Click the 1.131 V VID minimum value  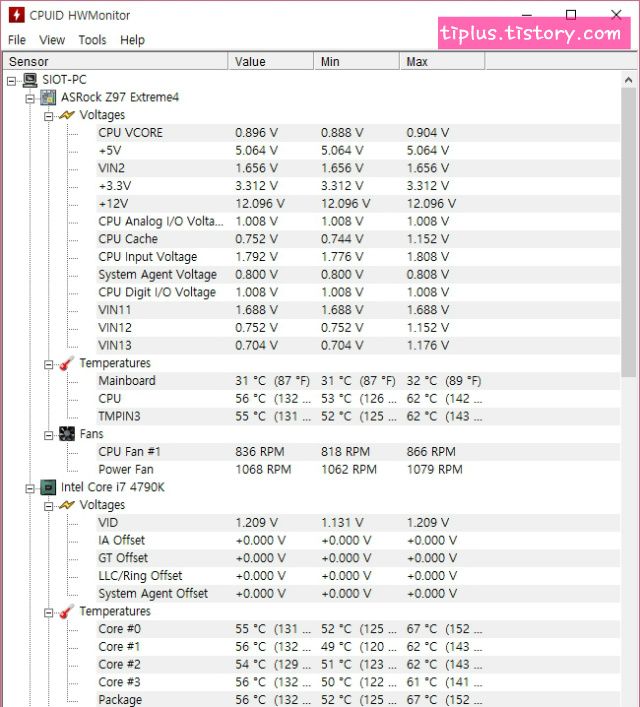(x=342, y=523)
